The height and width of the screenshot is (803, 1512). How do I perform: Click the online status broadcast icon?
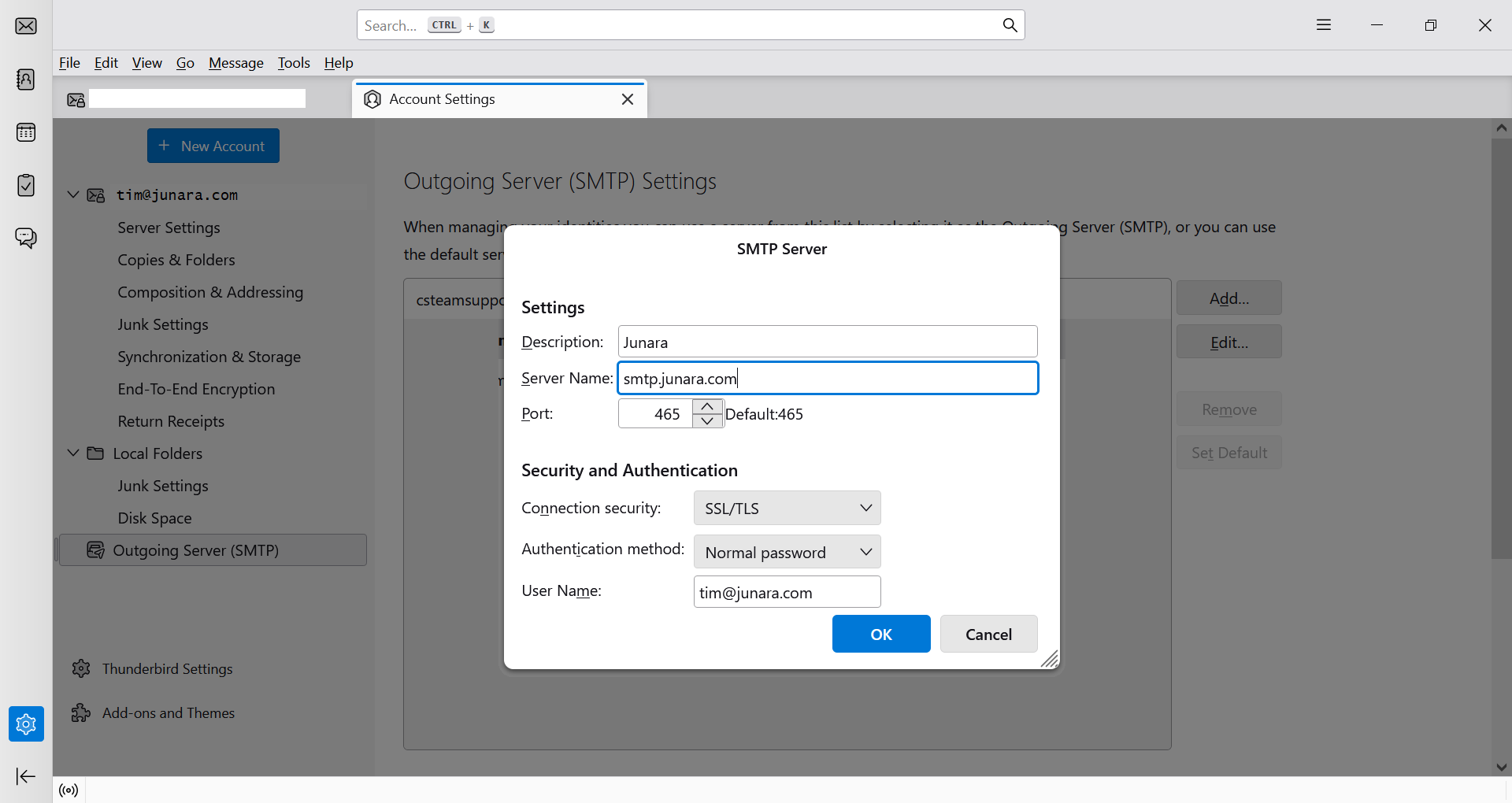69,790
